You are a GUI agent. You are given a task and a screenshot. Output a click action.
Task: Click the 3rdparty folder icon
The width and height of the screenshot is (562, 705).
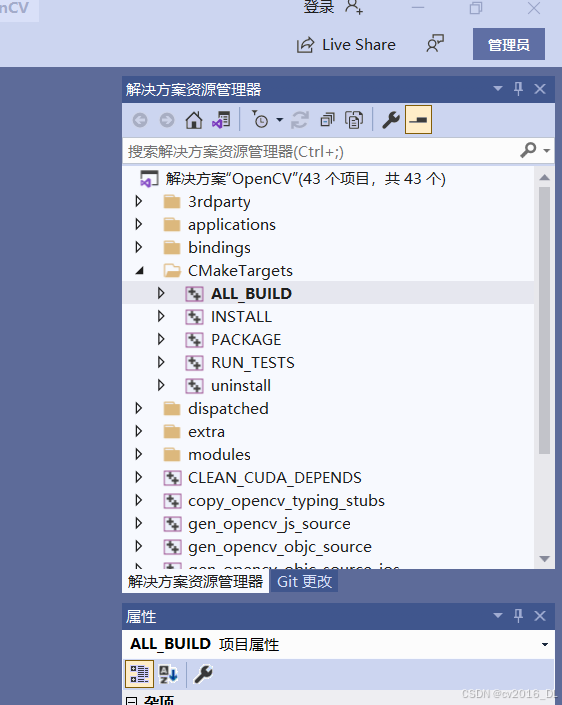click(x=172, y=202)
